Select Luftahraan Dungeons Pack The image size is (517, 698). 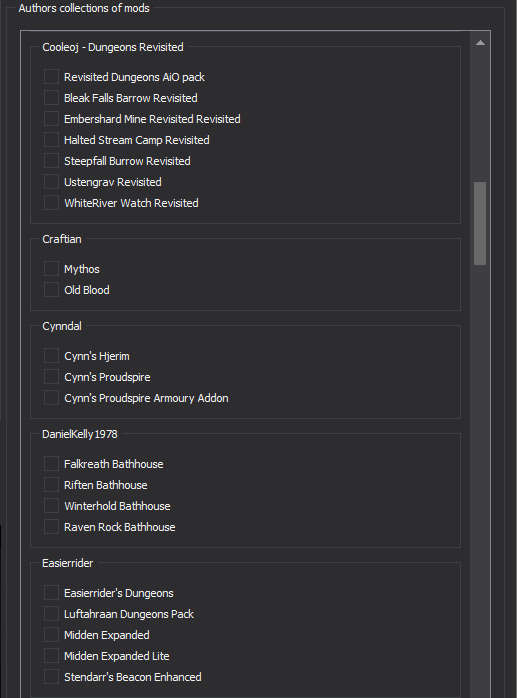pyautogui.click(x=51, y=613)
